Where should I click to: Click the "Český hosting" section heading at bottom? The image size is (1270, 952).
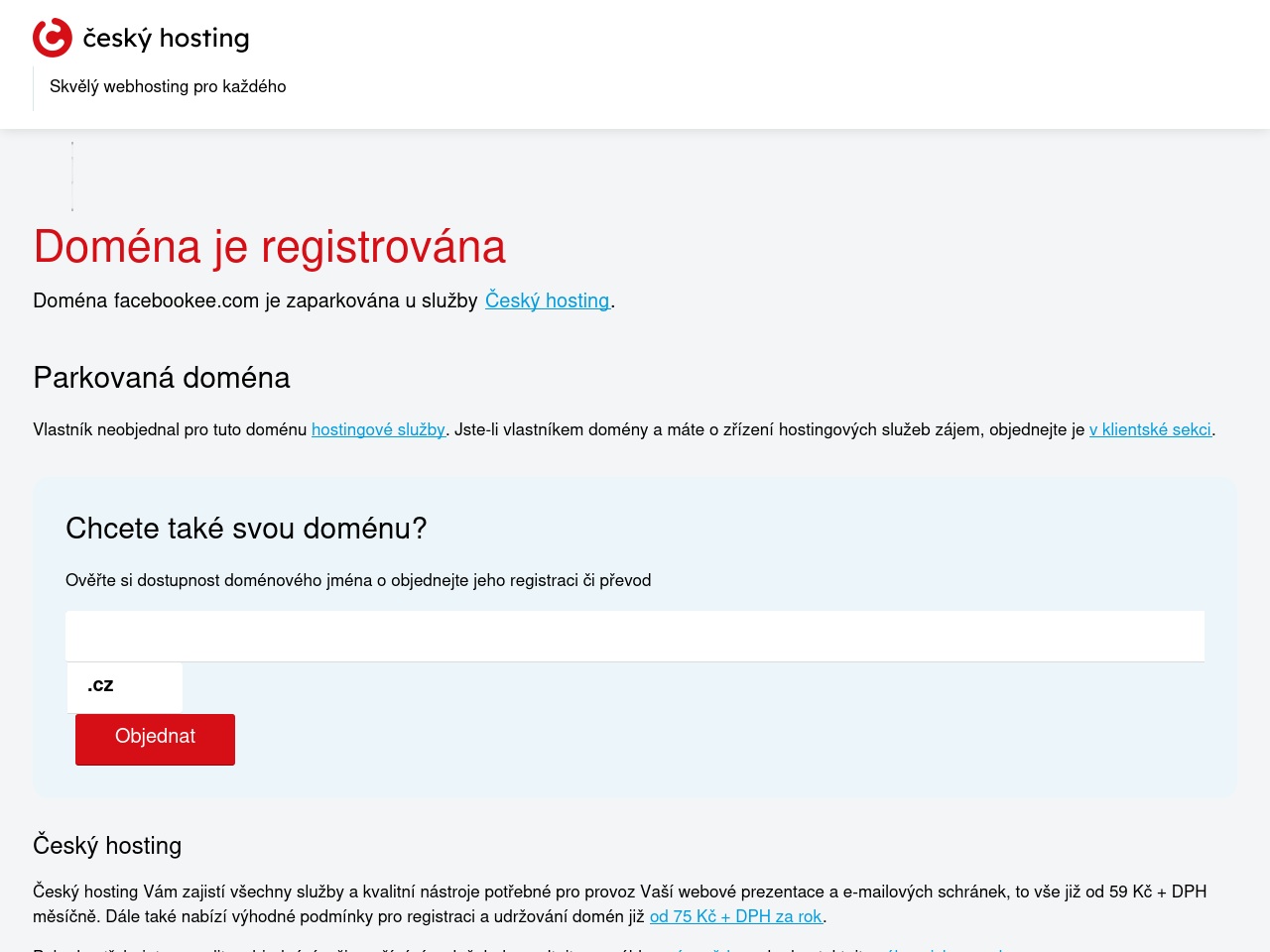pos(107,846)
